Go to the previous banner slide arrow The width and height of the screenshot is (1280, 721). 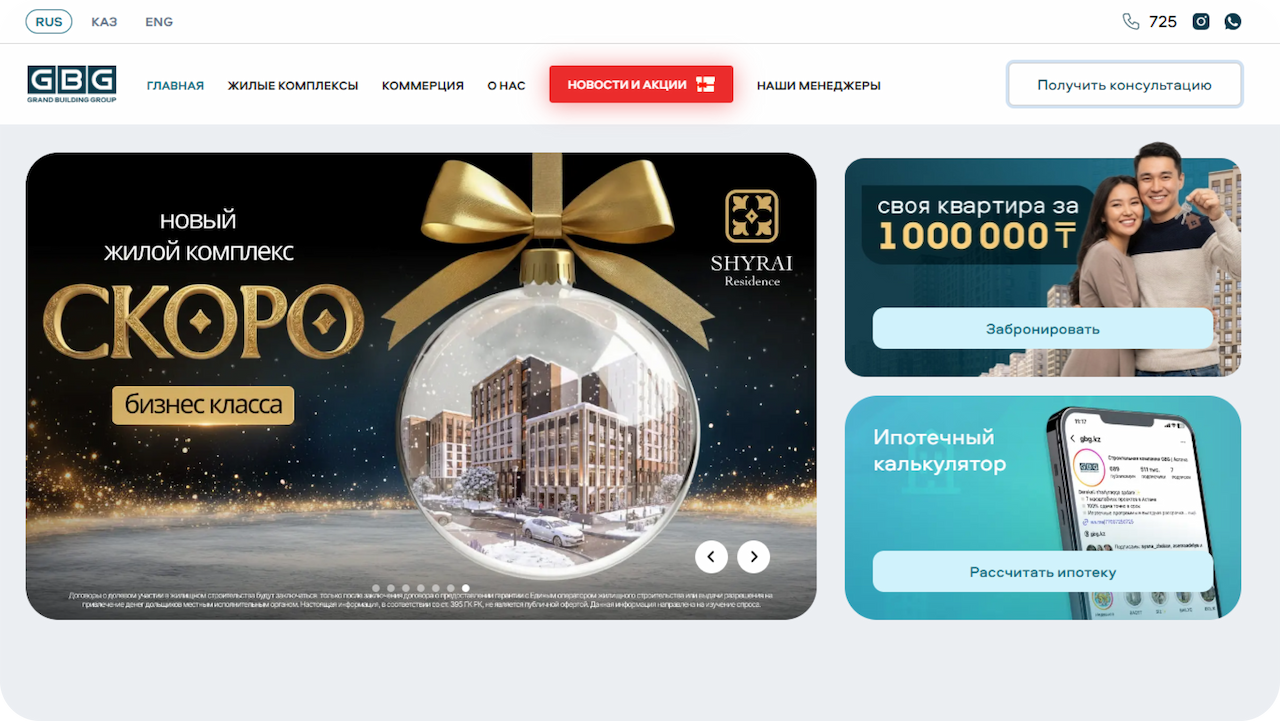point(711,556)
